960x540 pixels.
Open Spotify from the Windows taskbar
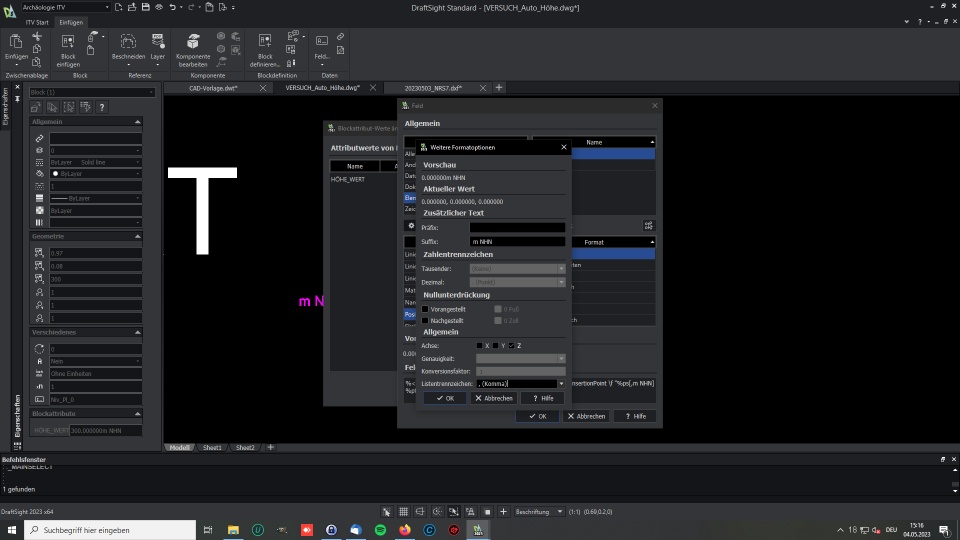coord(381,530)
